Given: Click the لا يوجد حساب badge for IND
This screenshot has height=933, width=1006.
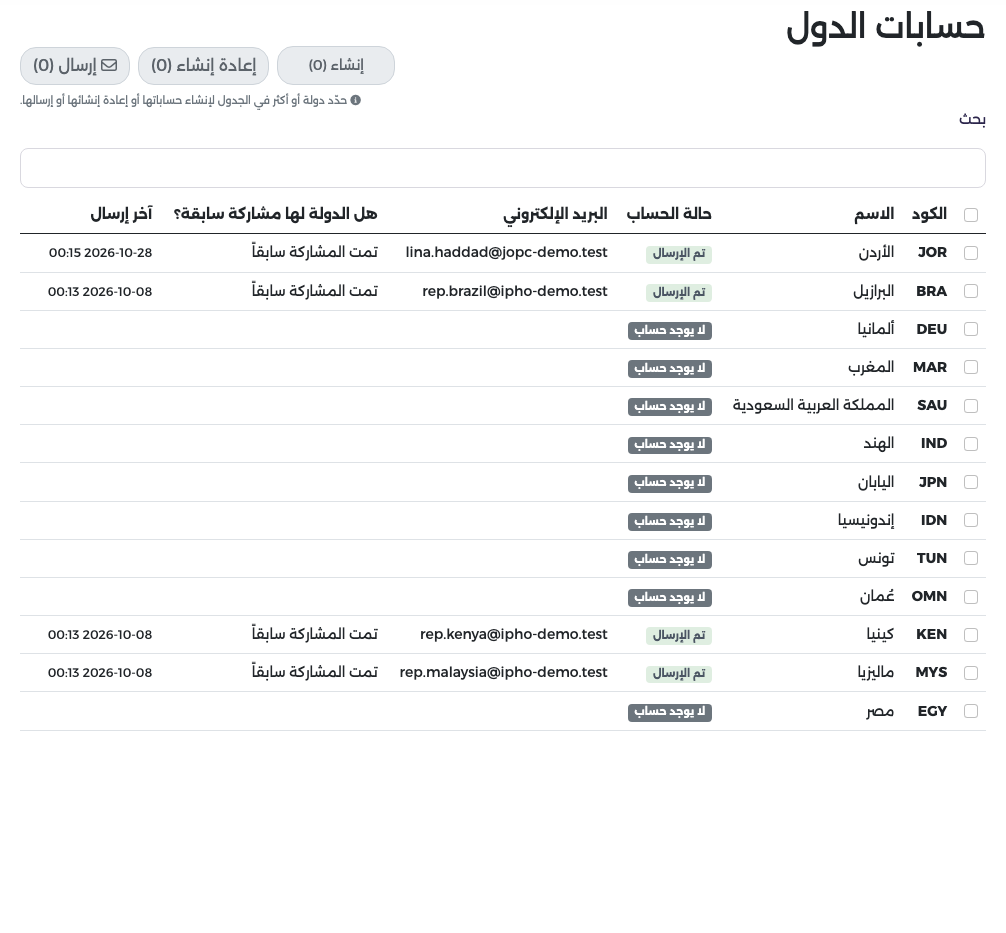Looking at the screenshot, I should pyautogui.click(x=670, y=445).
